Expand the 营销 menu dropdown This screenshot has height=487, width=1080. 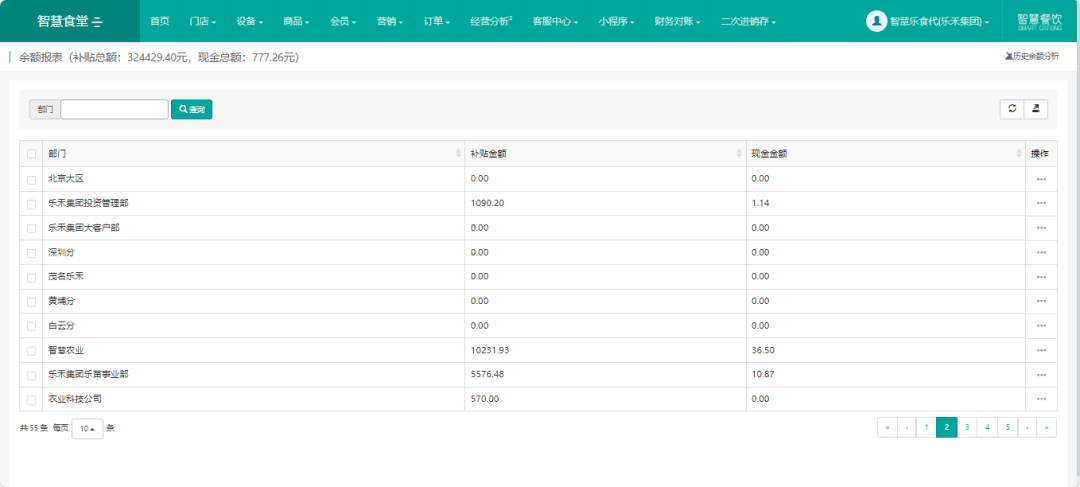[x=390, y=21]
